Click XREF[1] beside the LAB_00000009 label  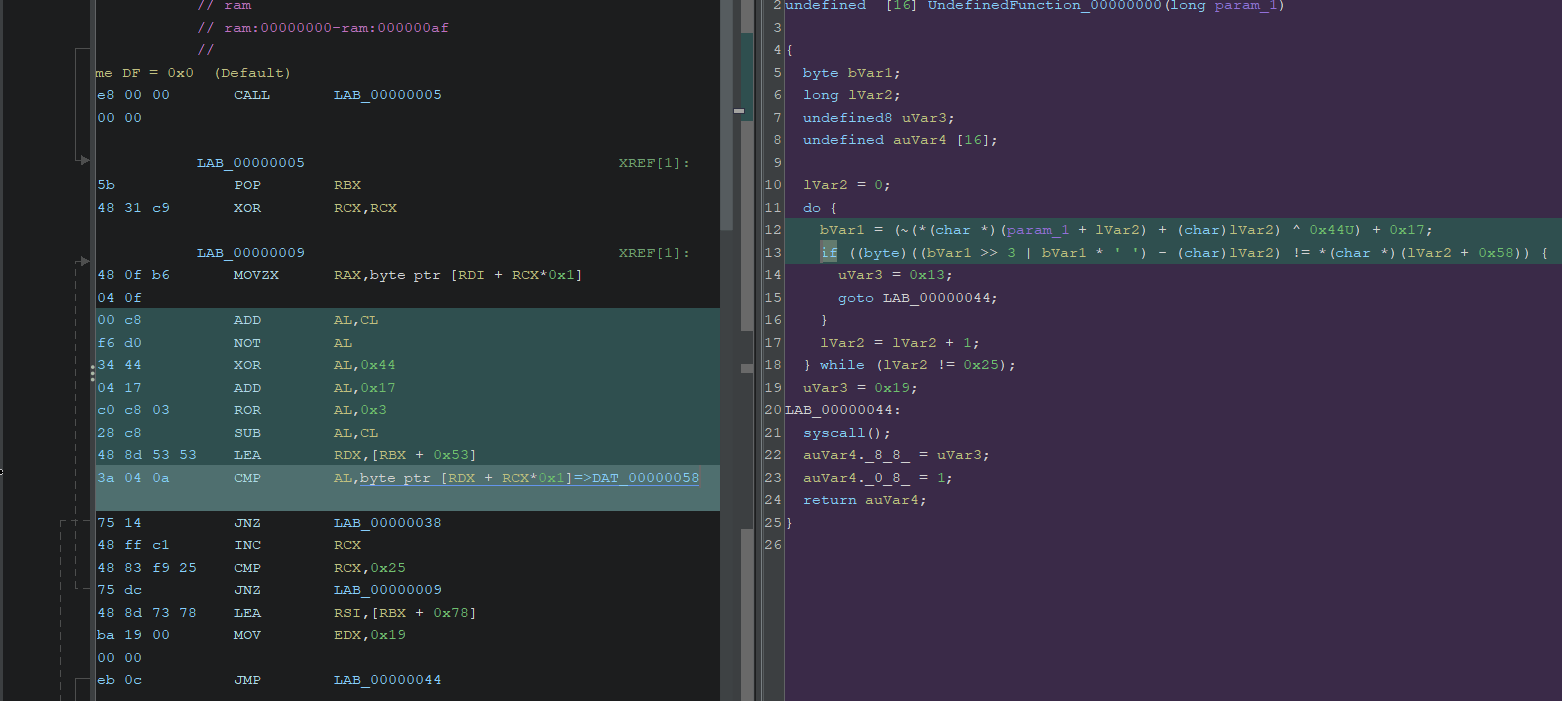(x=654, y=253)
